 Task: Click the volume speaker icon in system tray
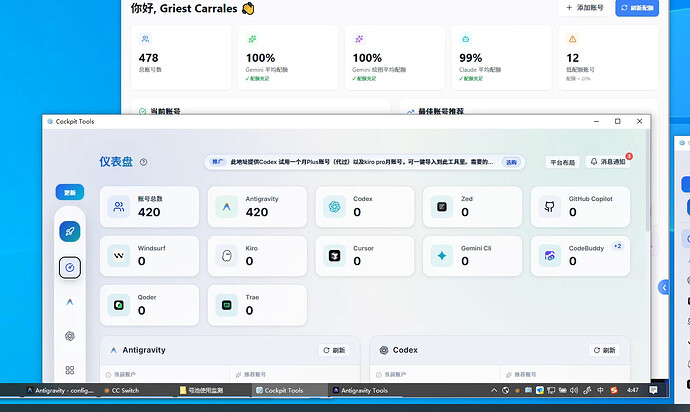(x=574, y=390)
